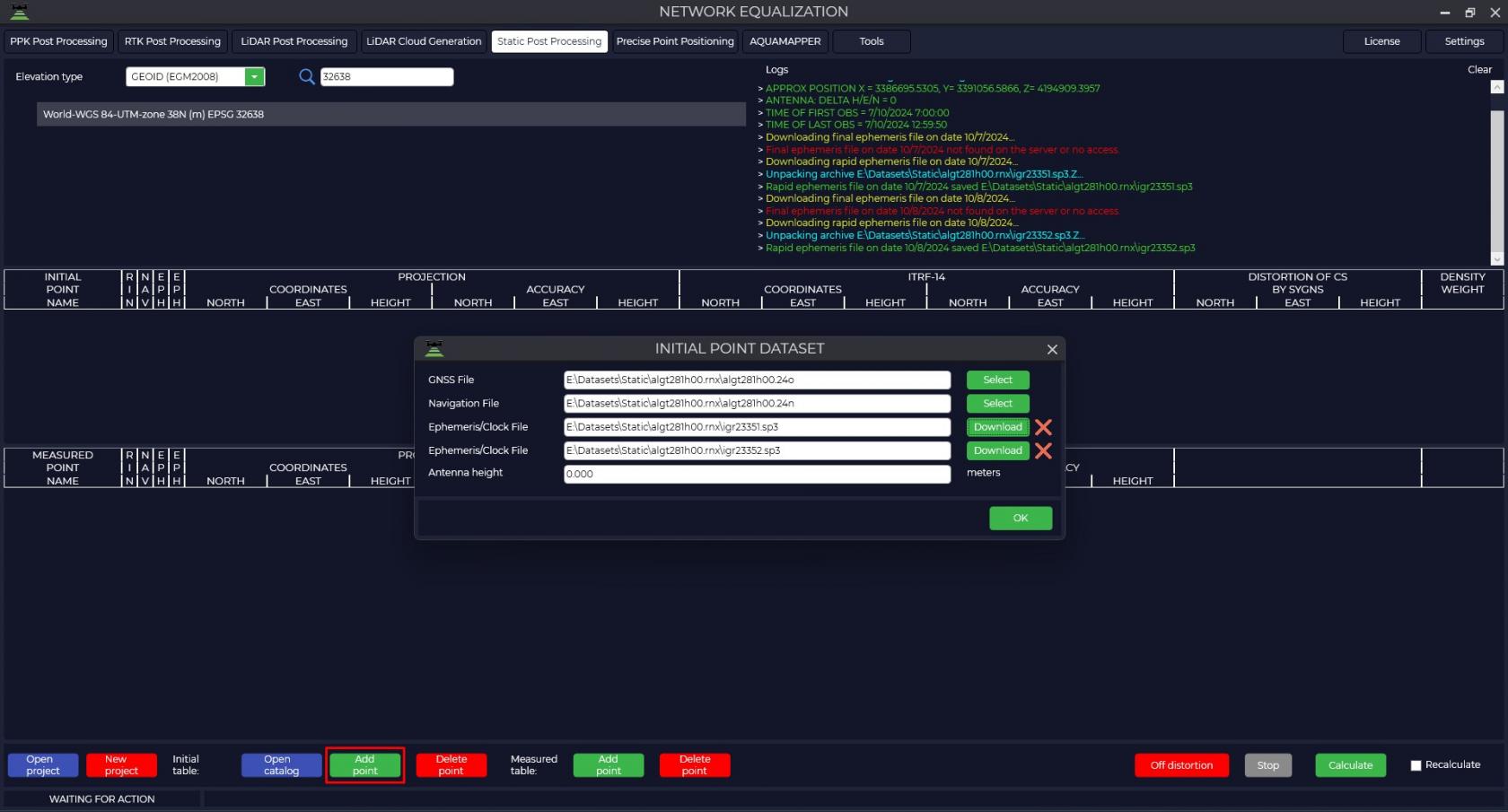Clear the logs
1508x812 pixels.
click(x=1479, y=70)
